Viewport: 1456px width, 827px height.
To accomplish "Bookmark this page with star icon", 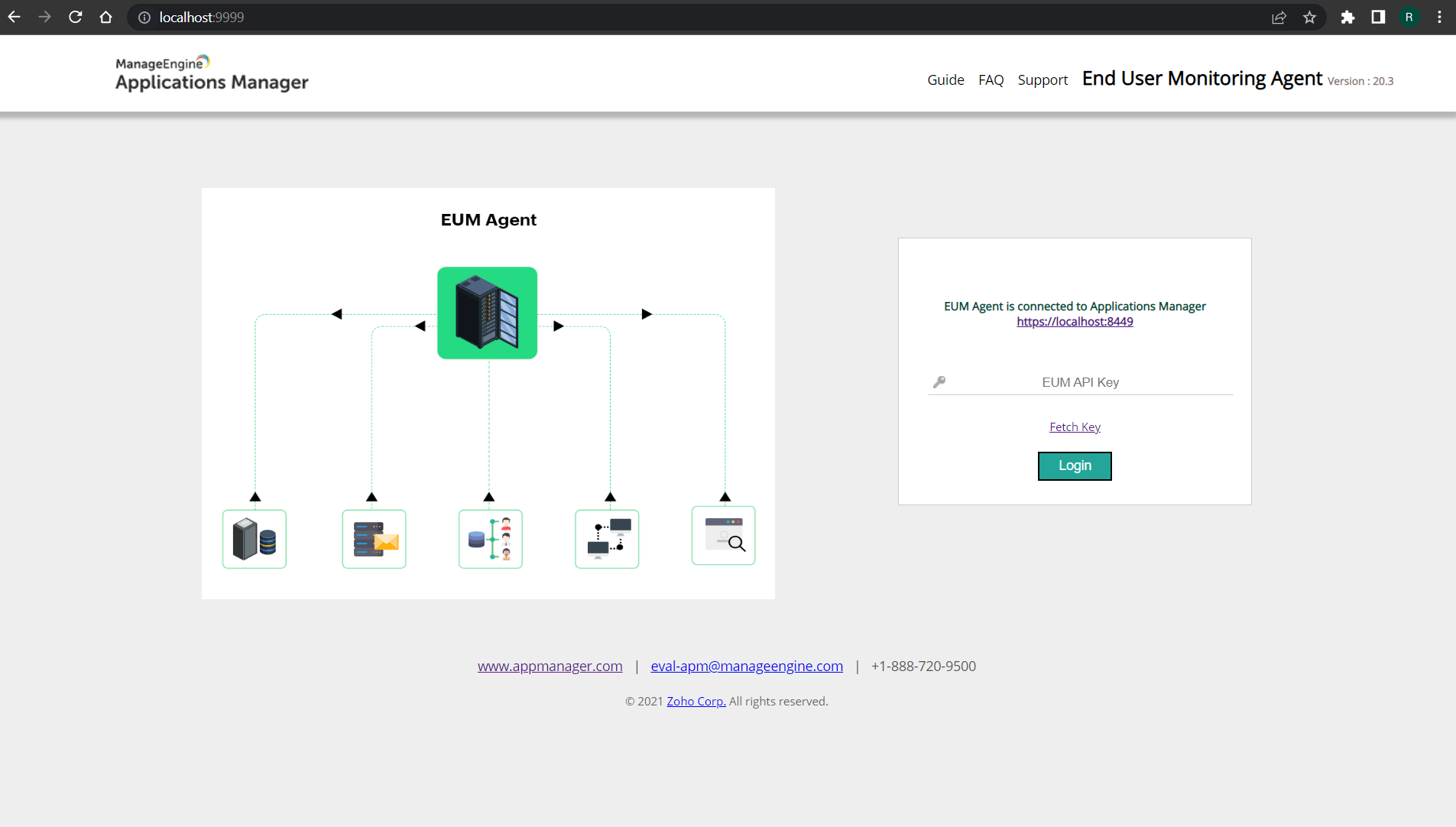I will 1309,17.
